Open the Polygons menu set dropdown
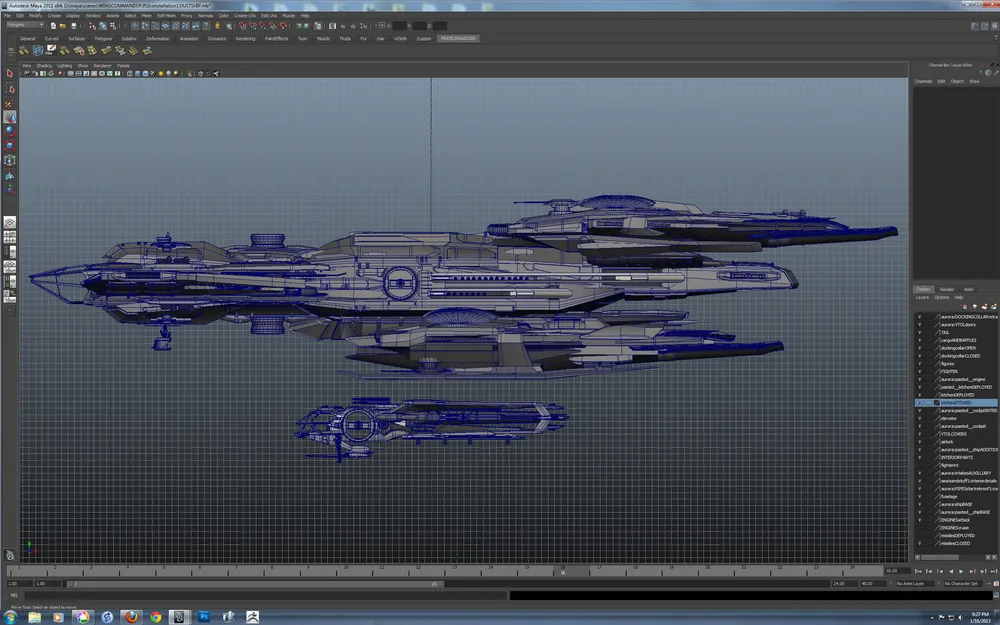 24,25
